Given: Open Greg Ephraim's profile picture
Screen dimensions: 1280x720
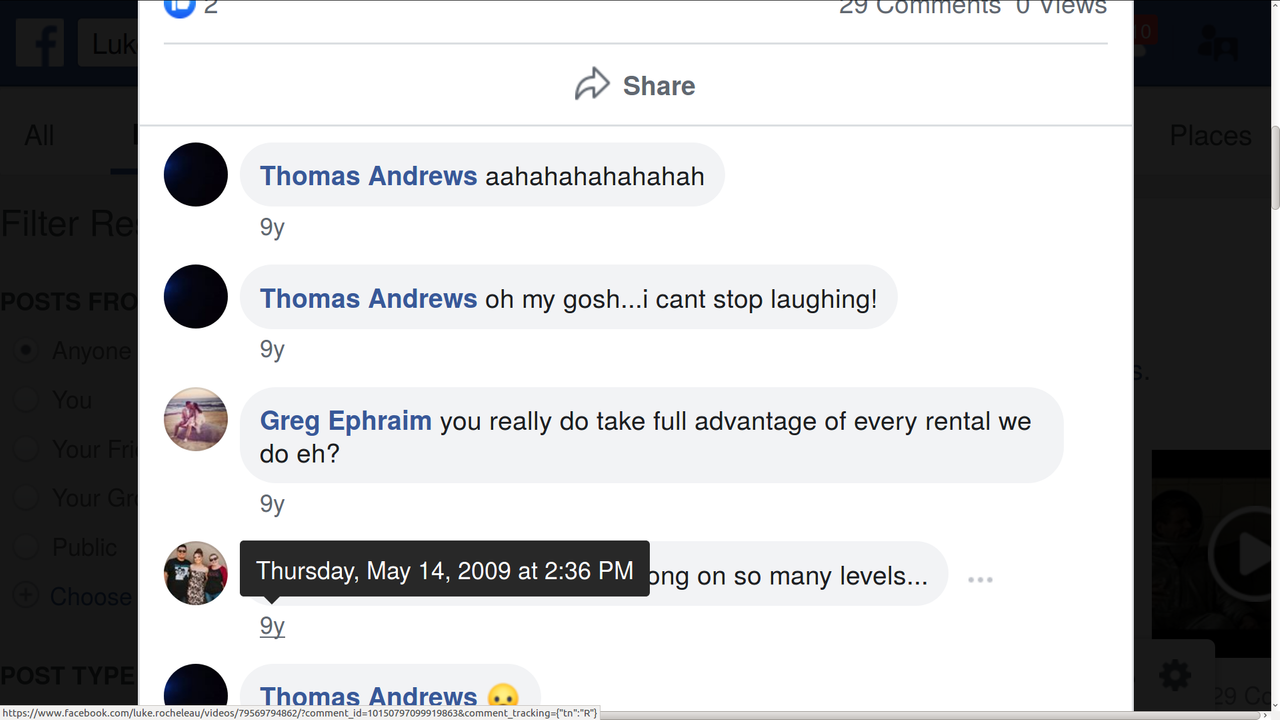Looking at the screenshot, I should pyautogui.click(x=196, y=419).
